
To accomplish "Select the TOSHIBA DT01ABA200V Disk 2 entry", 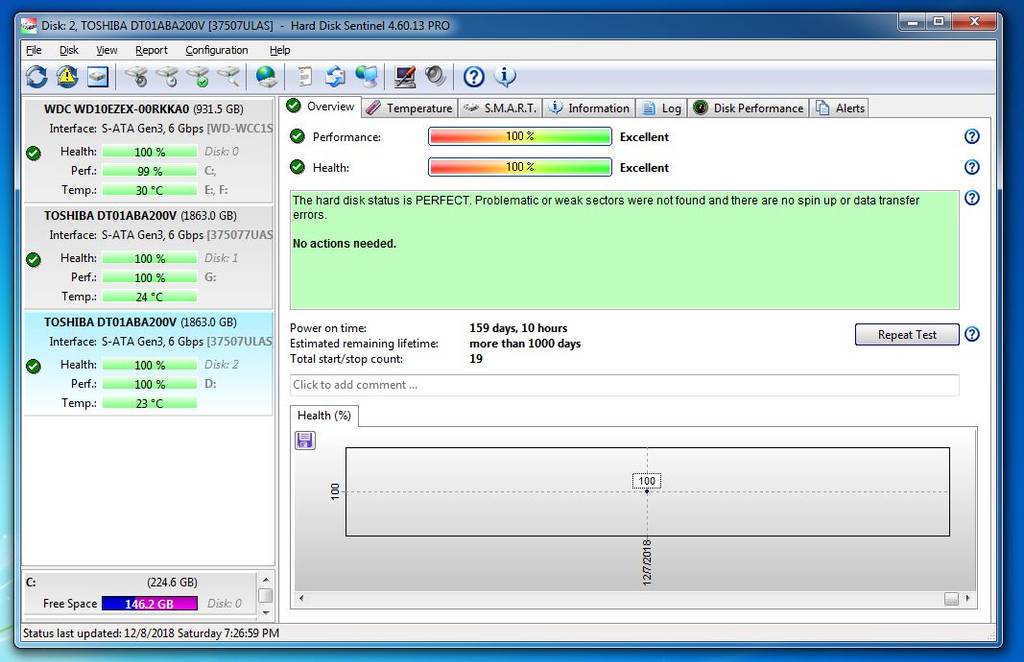I will pos(148,364).
